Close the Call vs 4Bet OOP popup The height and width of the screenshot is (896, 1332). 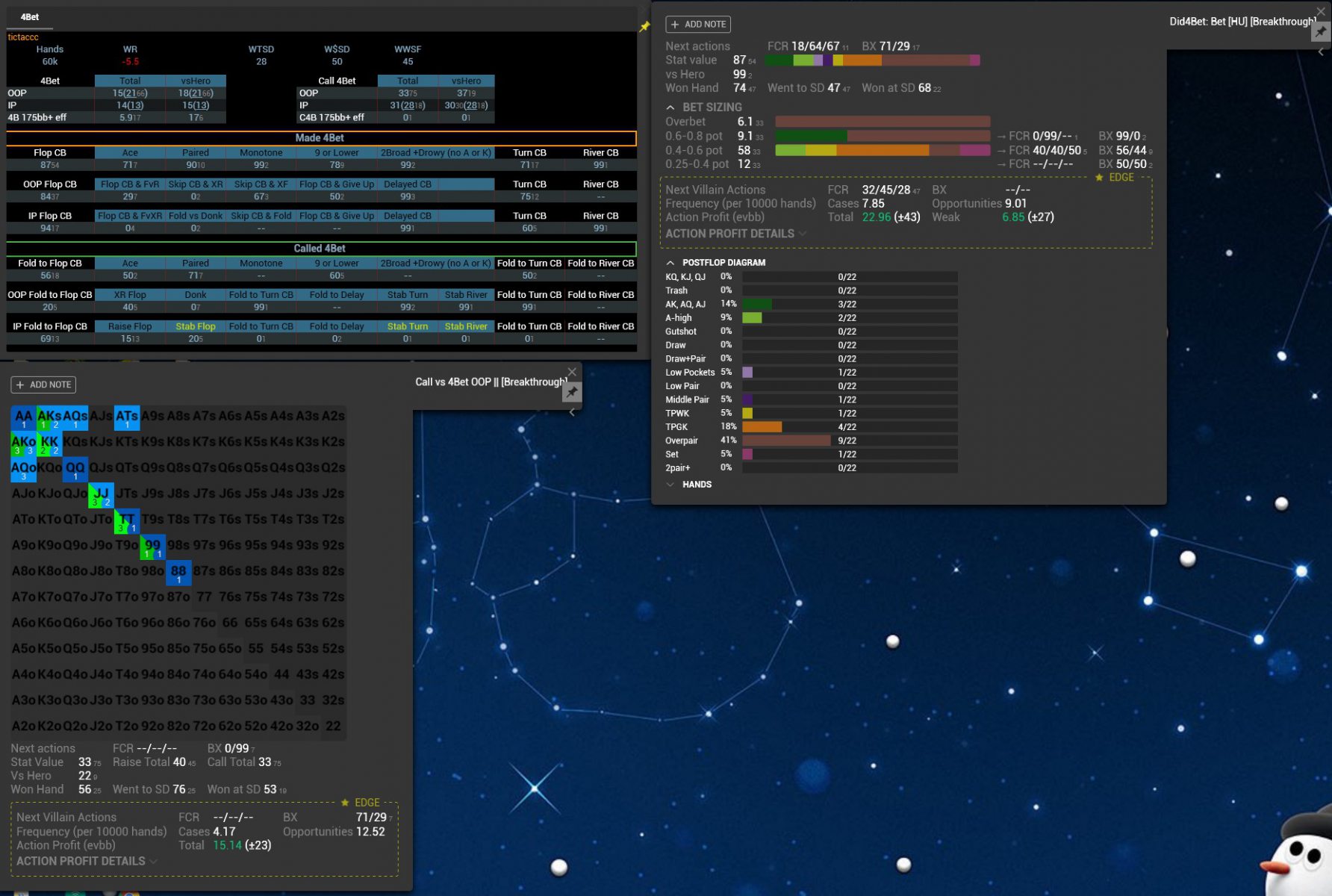[x=572, y=372]
